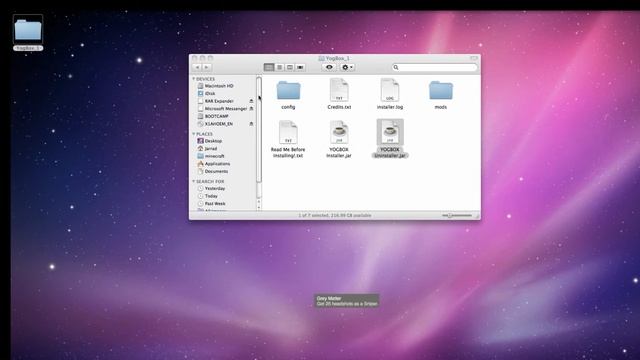This screenshot has height=360, width=640.
Task: Select the YogBox_1 folder on desktop
Action: (28, 29)
